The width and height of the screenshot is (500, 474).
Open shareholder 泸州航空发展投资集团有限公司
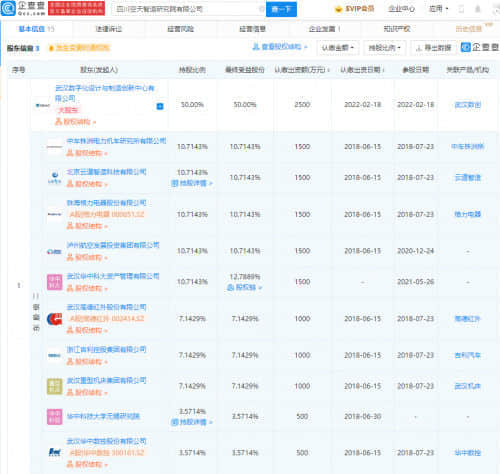113,245
